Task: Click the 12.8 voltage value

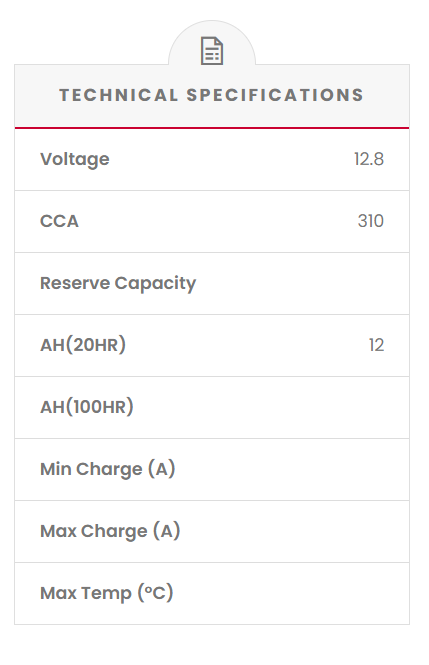Action: (x=369, y=159)
